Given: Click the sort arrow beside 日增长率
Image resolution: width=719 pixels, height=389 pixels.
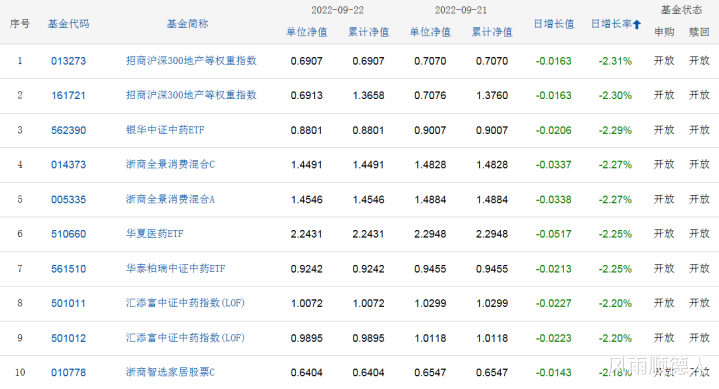Looking at the screenshot, I should tap(636, 24).
